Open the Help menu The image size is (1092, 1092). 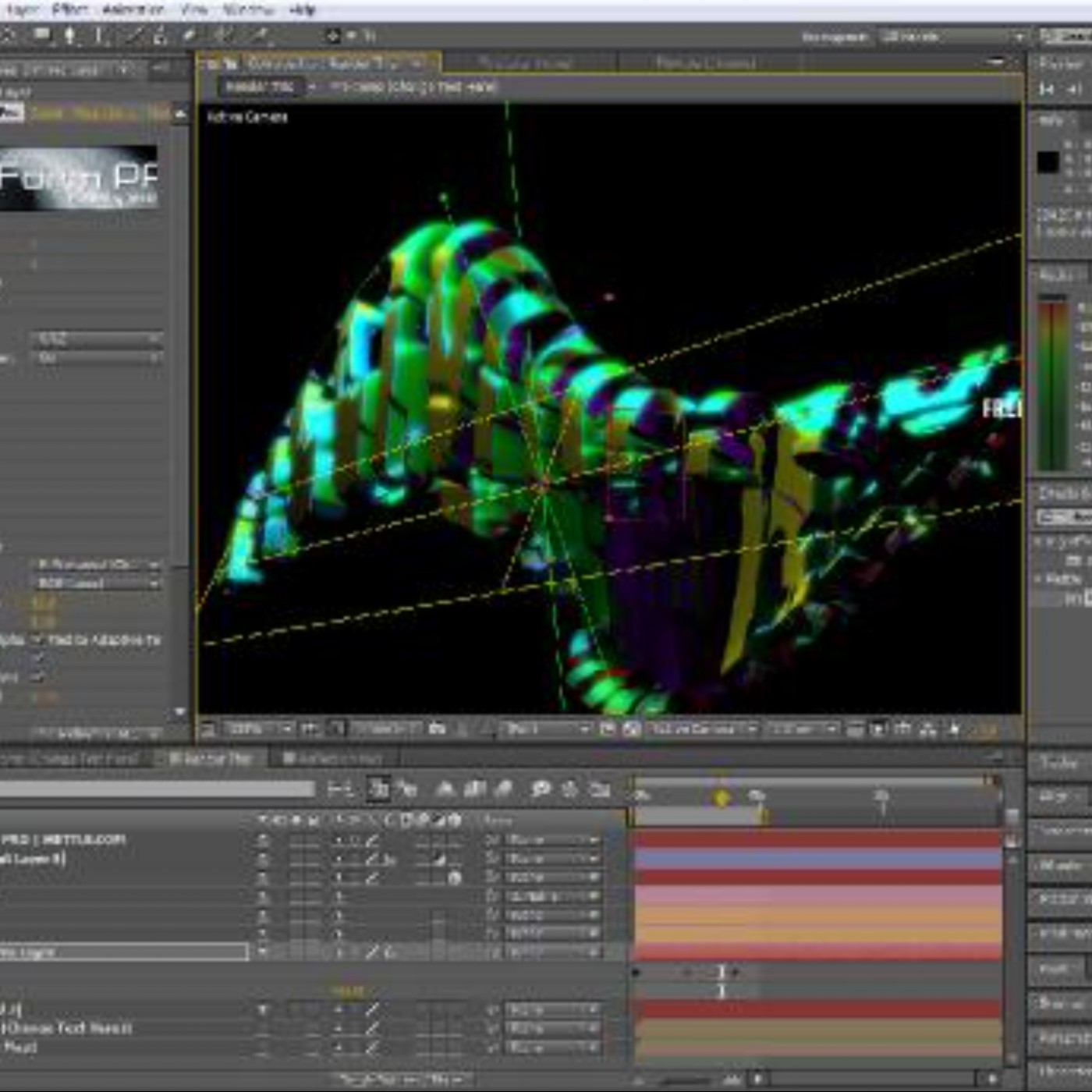coord(302,9)
